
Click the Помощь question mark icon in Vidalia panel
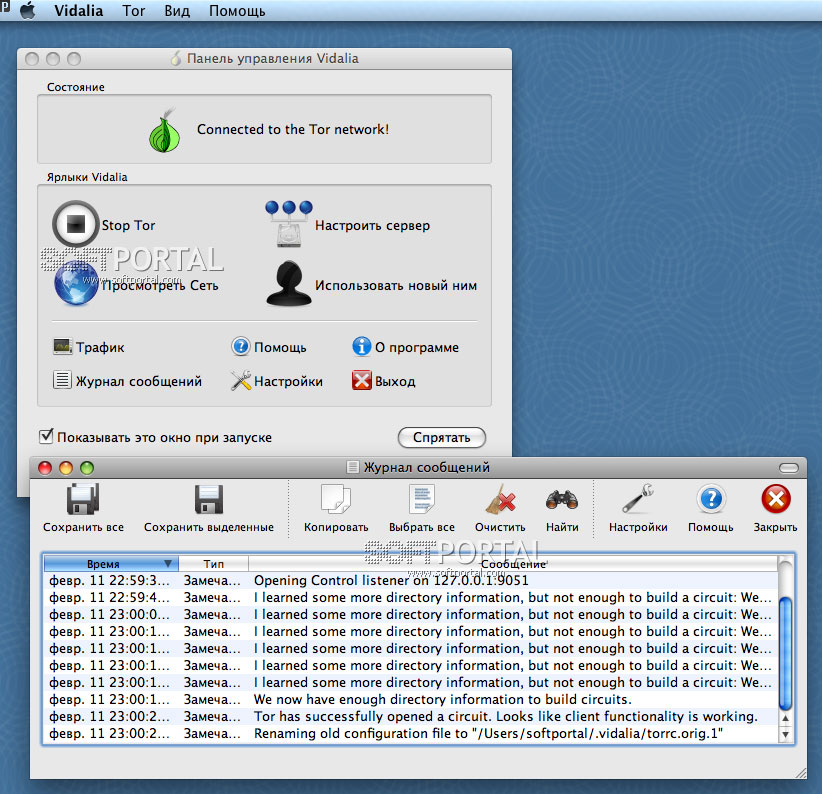(x=241, y=346)
